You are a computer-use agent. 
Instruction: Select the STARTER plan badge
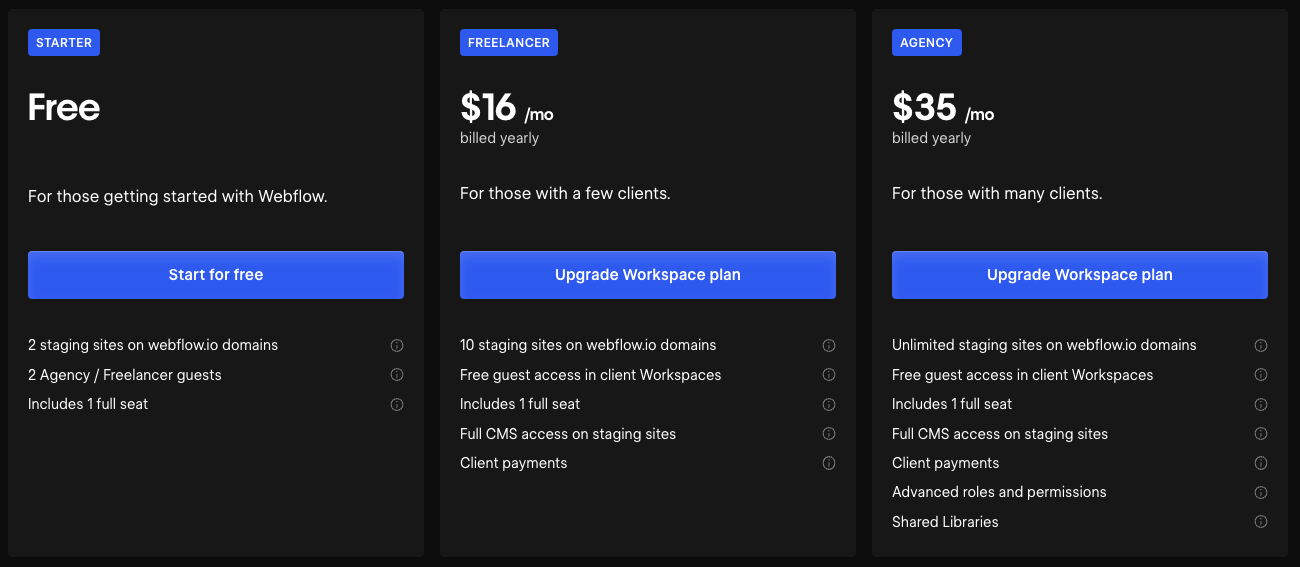(x=64, y=42)
